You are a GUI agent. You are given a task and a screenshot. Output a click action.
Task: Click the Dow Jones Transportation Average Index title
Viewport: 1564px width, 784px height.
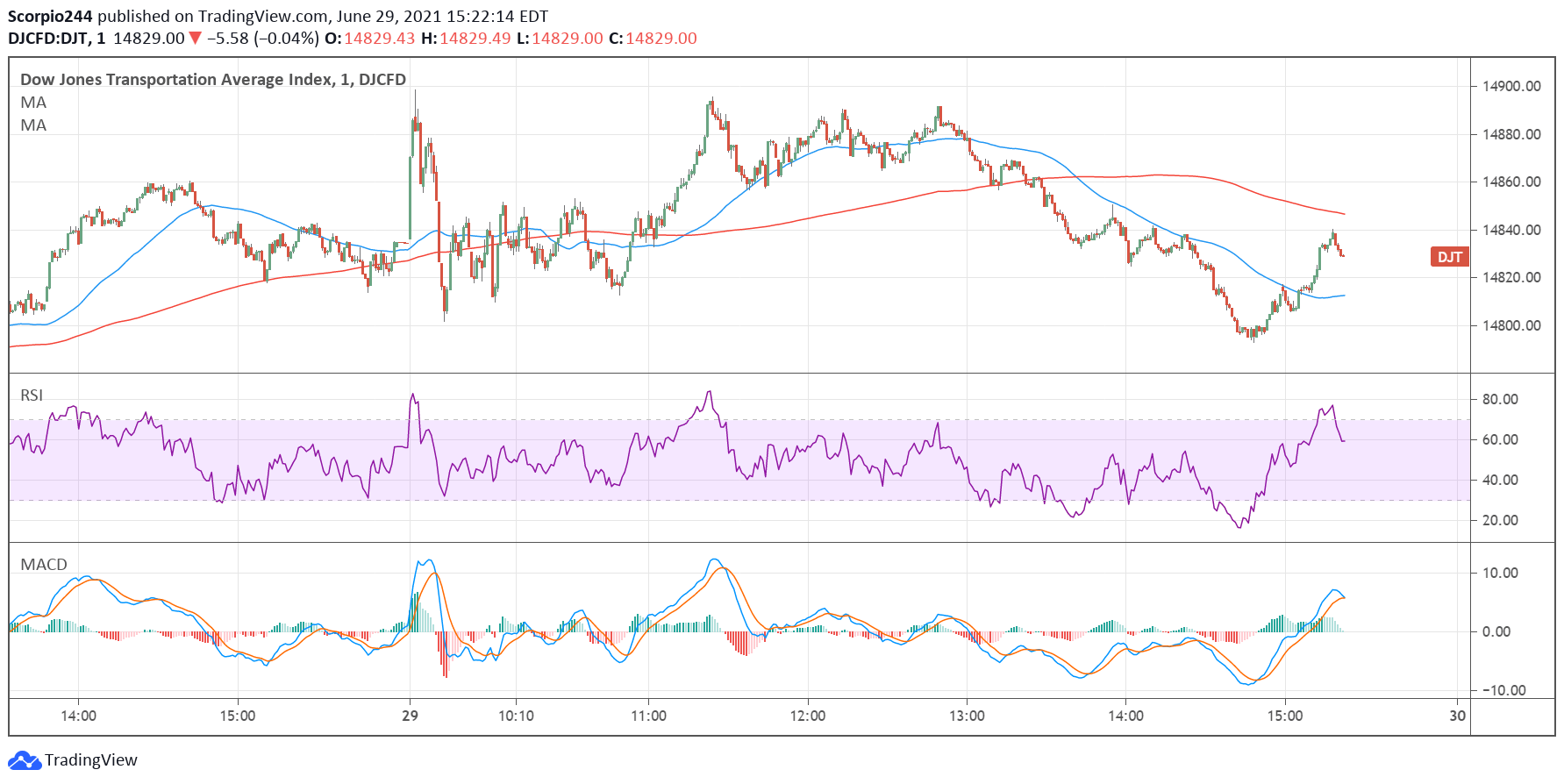(x=212, y=80)
